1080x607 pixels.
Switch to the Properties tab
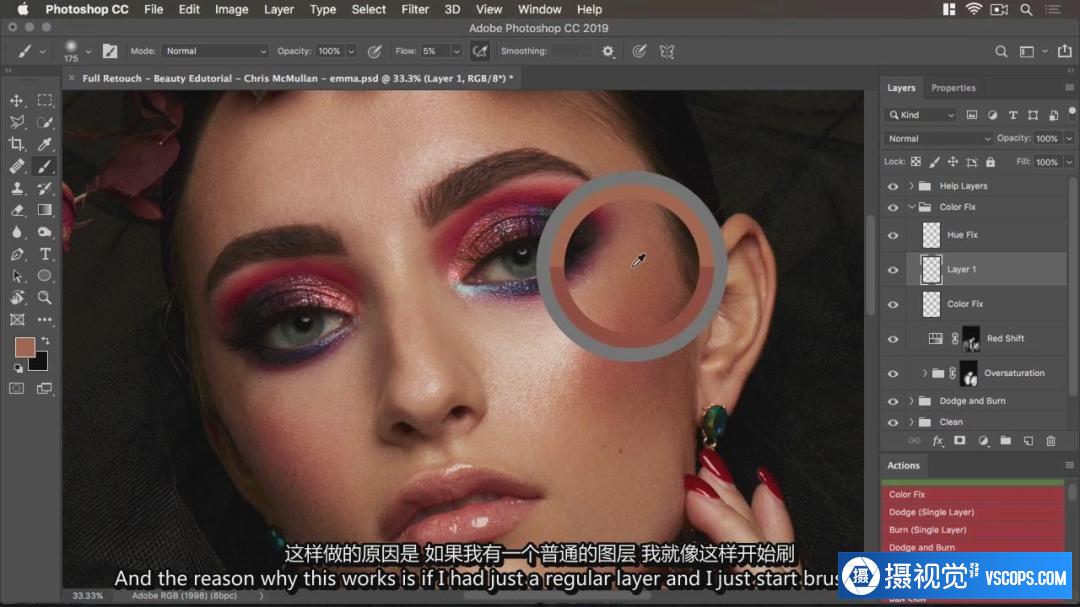coord(953,88)
